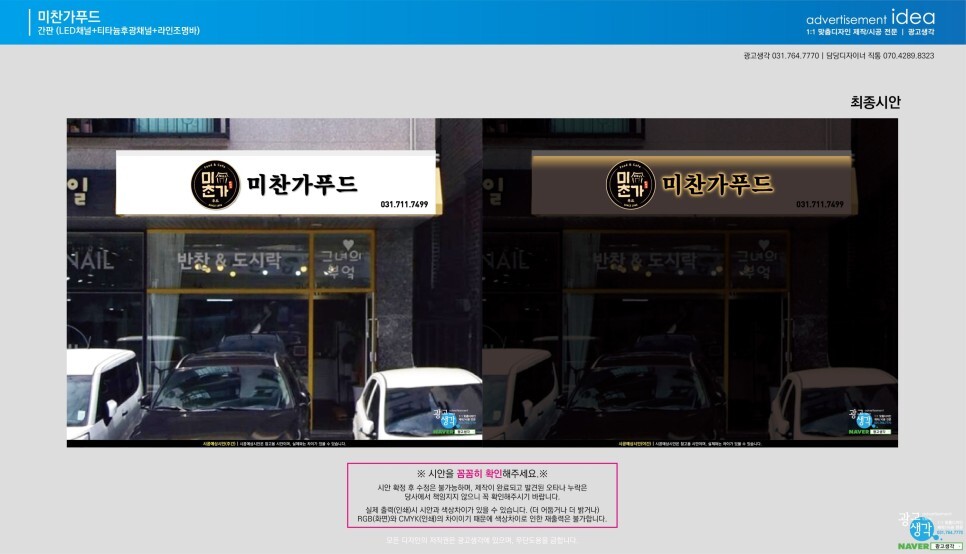The image size is (966, 554).
Task: Click the pink 시안을 꼼꼼히 확인해주세요 notice heading
Action: coord(482,473)
